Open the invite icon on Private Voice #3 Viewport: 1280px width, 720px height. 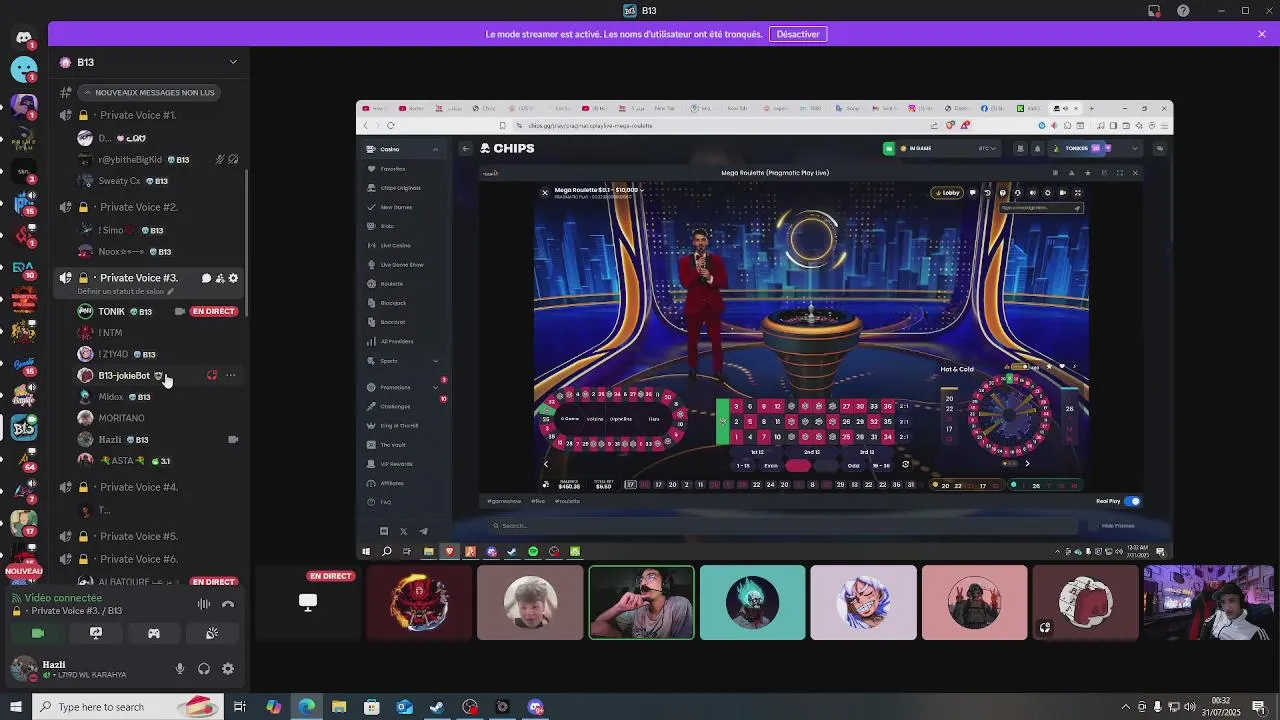(x=220, y=278)
